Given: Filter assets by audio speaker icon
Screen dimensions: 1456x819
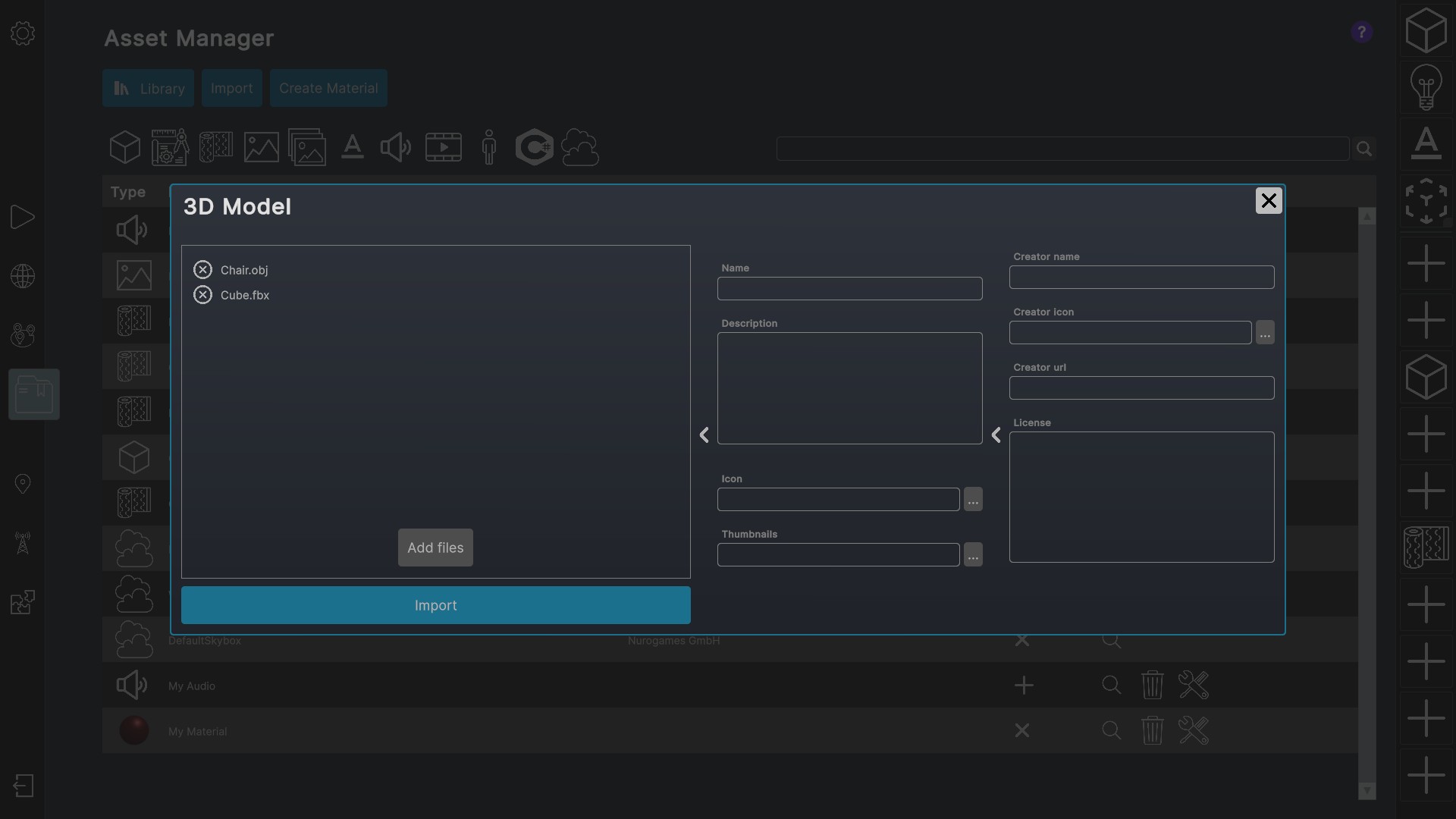Looking at the screenshot, I should [x=396, y=147].
